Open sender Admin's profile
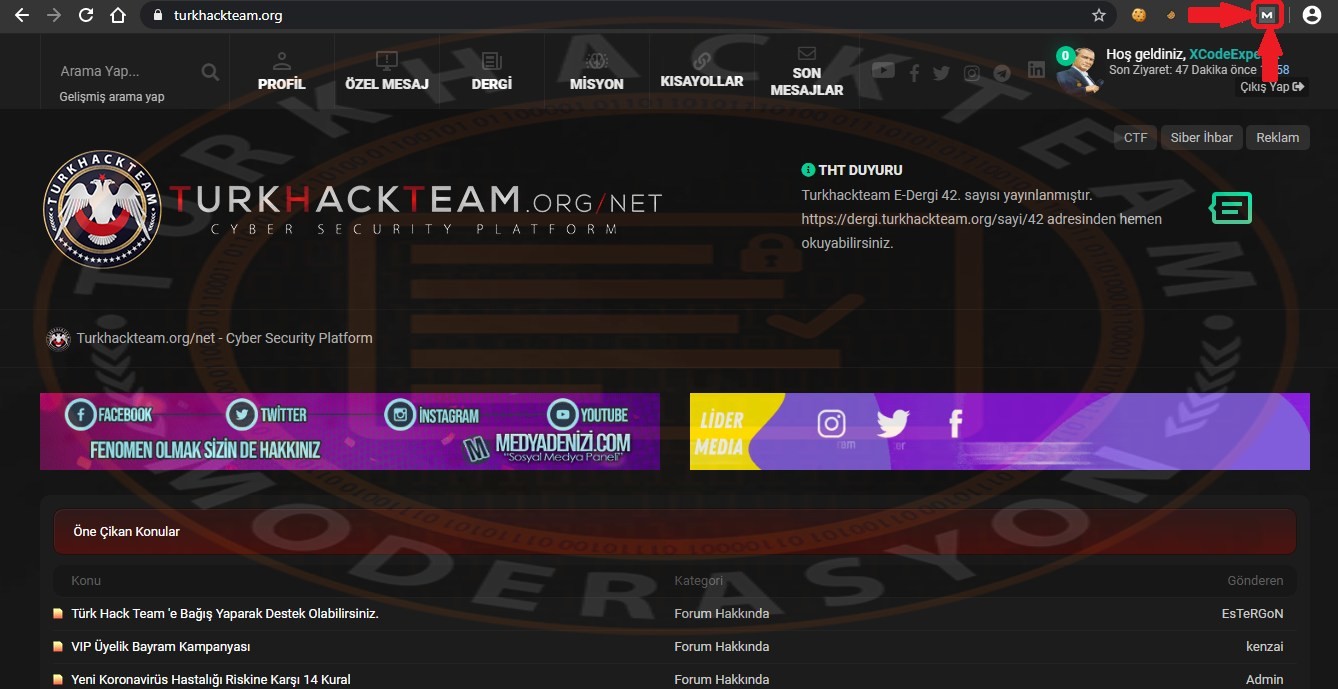This screenshot has height=689, width=1338. [x=1264, y=679]
